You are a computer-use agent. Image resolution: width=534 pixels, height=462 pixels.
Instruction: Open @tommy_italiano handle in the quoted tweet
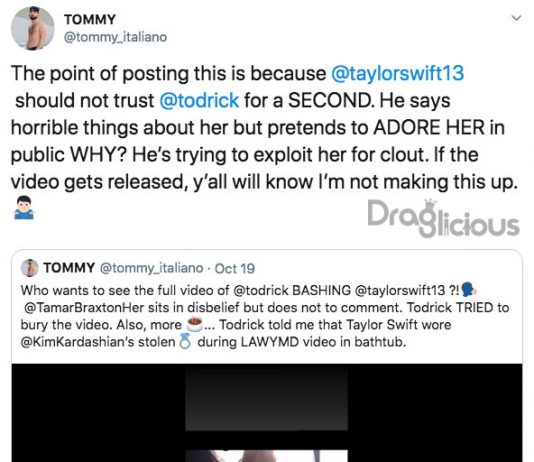coord(152,268)
